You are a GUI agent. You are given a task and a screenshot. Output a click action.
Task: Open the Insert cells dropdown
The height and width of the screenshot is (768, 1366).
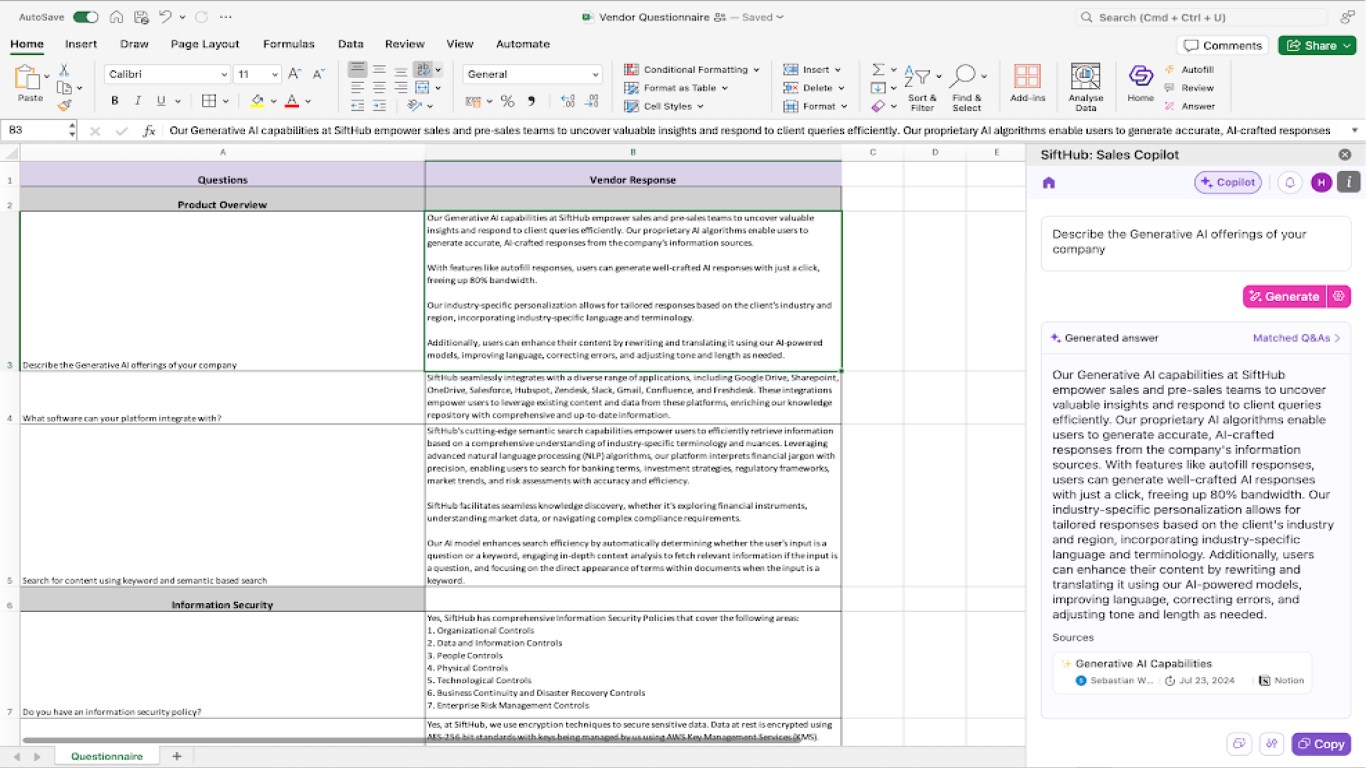[812, 69]
